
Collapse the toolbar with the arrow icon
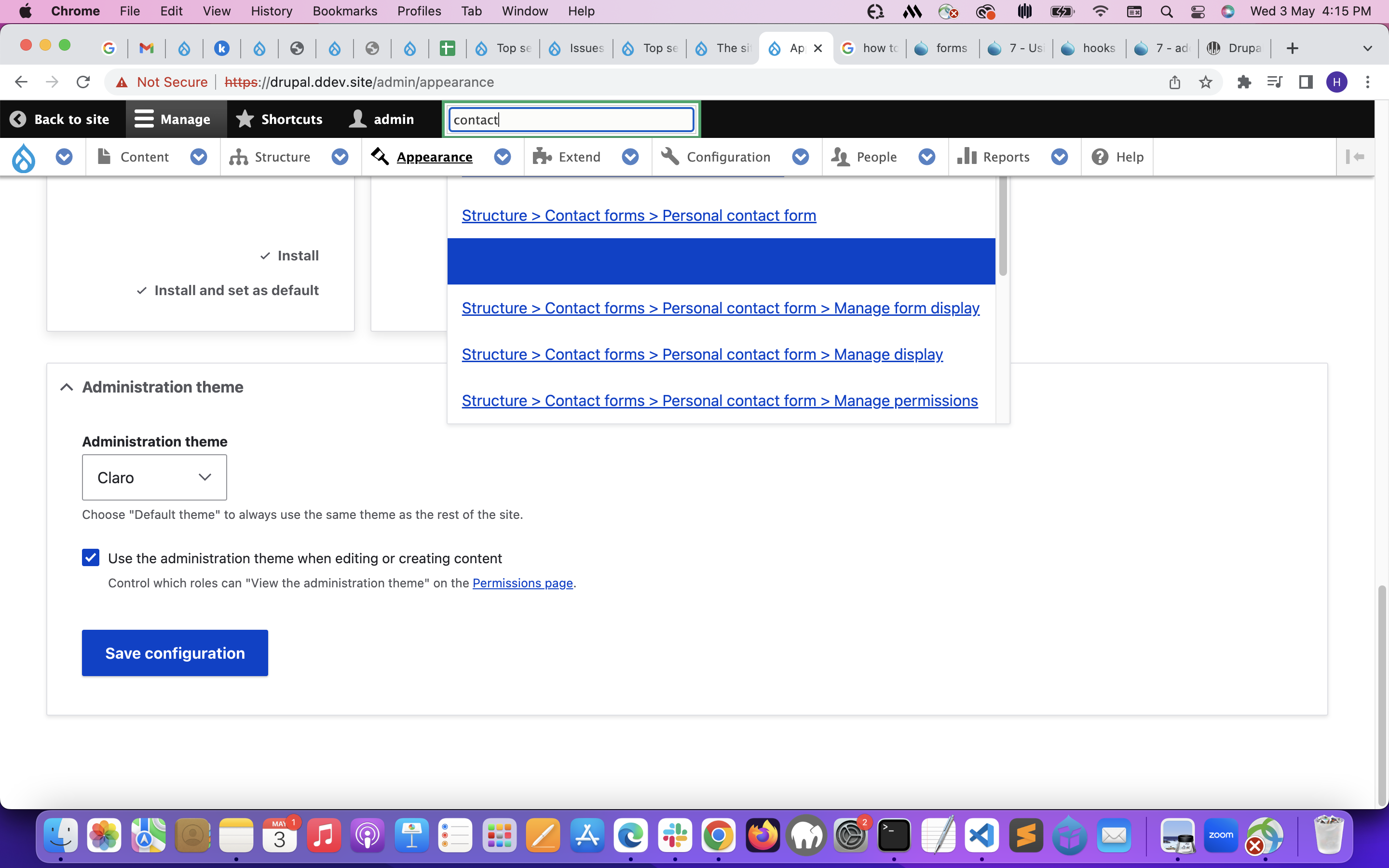click(x=1356, y=157)
